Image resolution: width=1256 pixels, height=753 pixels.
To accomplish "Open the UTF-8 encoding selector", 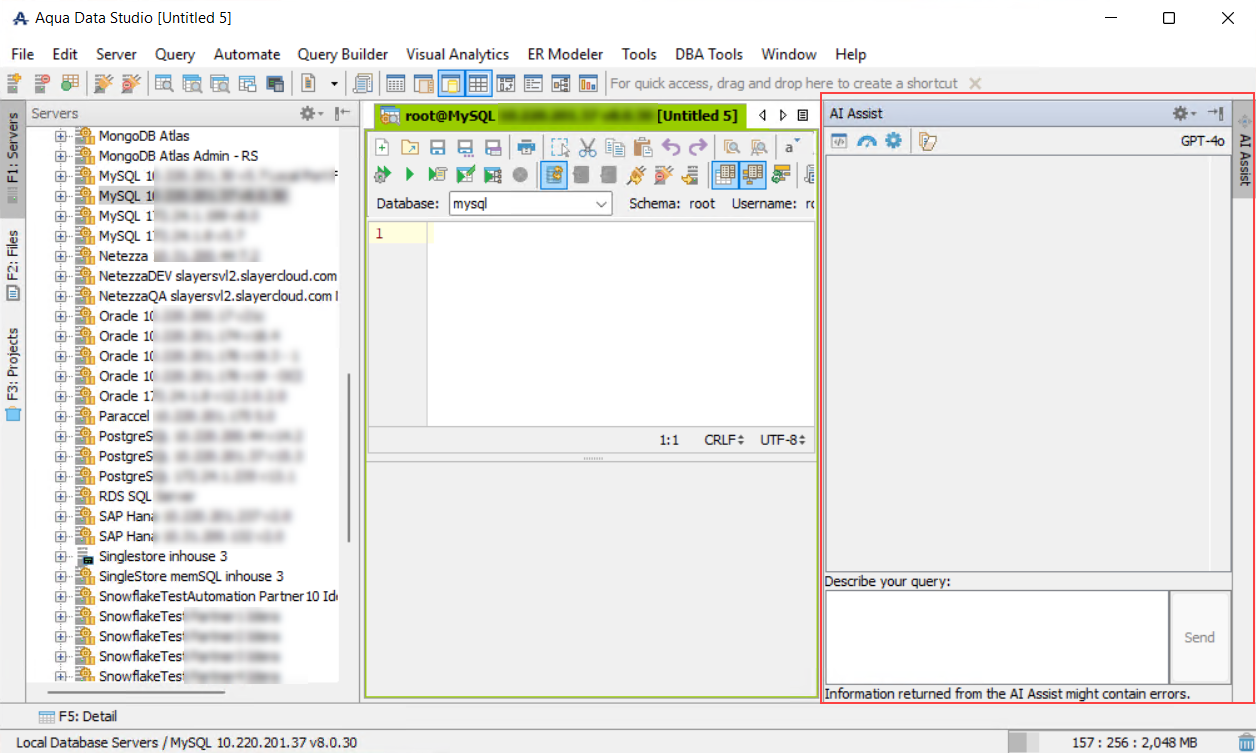I will 783,440.
